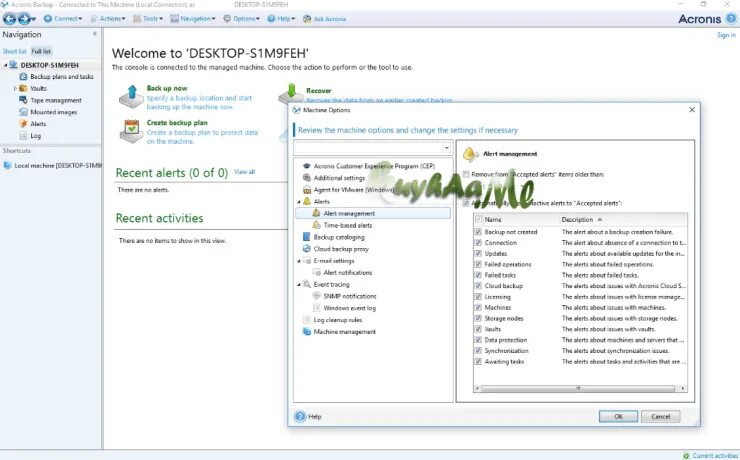740x460 pixels.
Task: Click scroll right arrow of alerts list
Action: [x=682, y=388]
